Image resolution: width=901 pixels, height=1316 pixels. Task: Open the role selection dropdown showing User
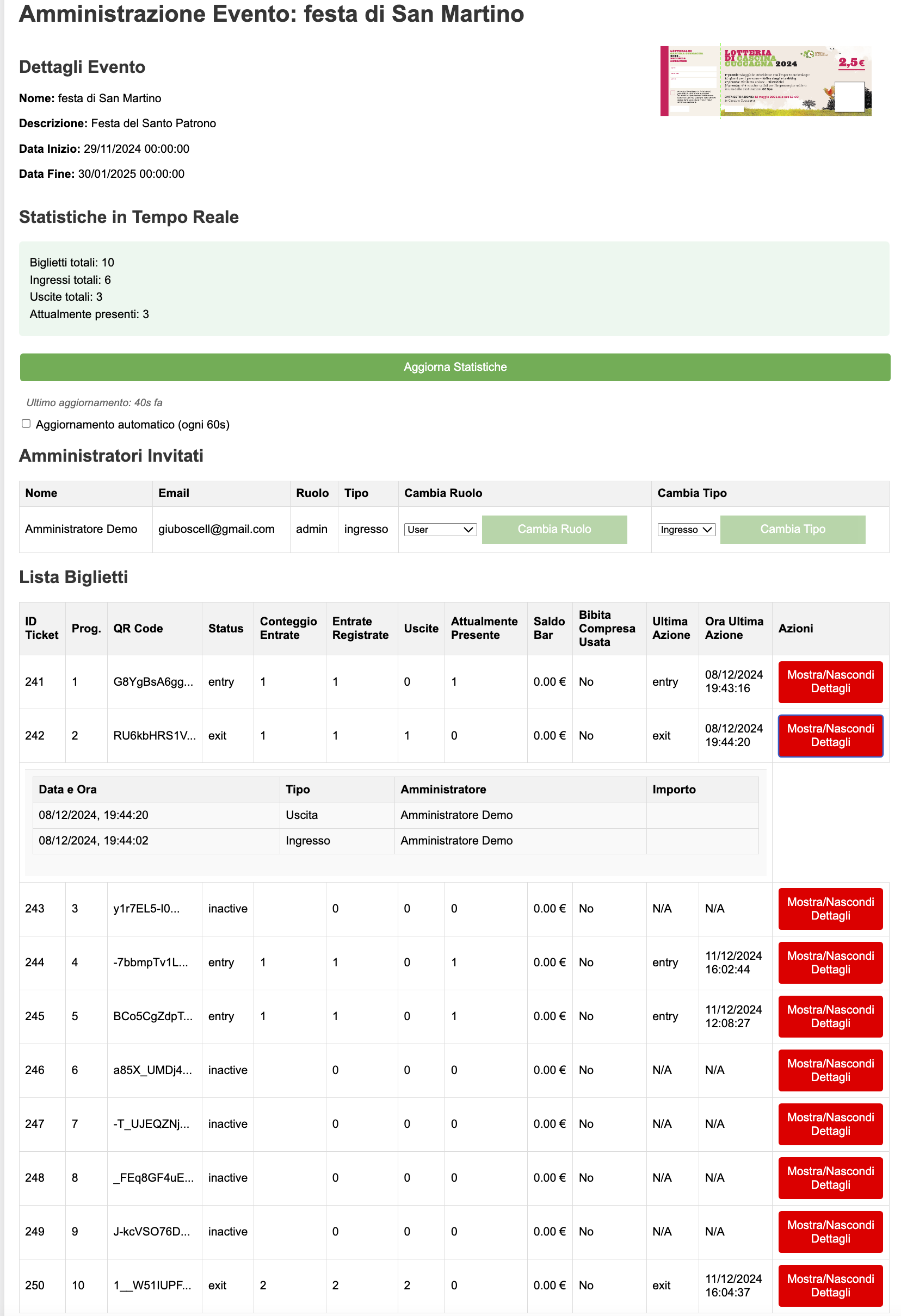point(440,529)
